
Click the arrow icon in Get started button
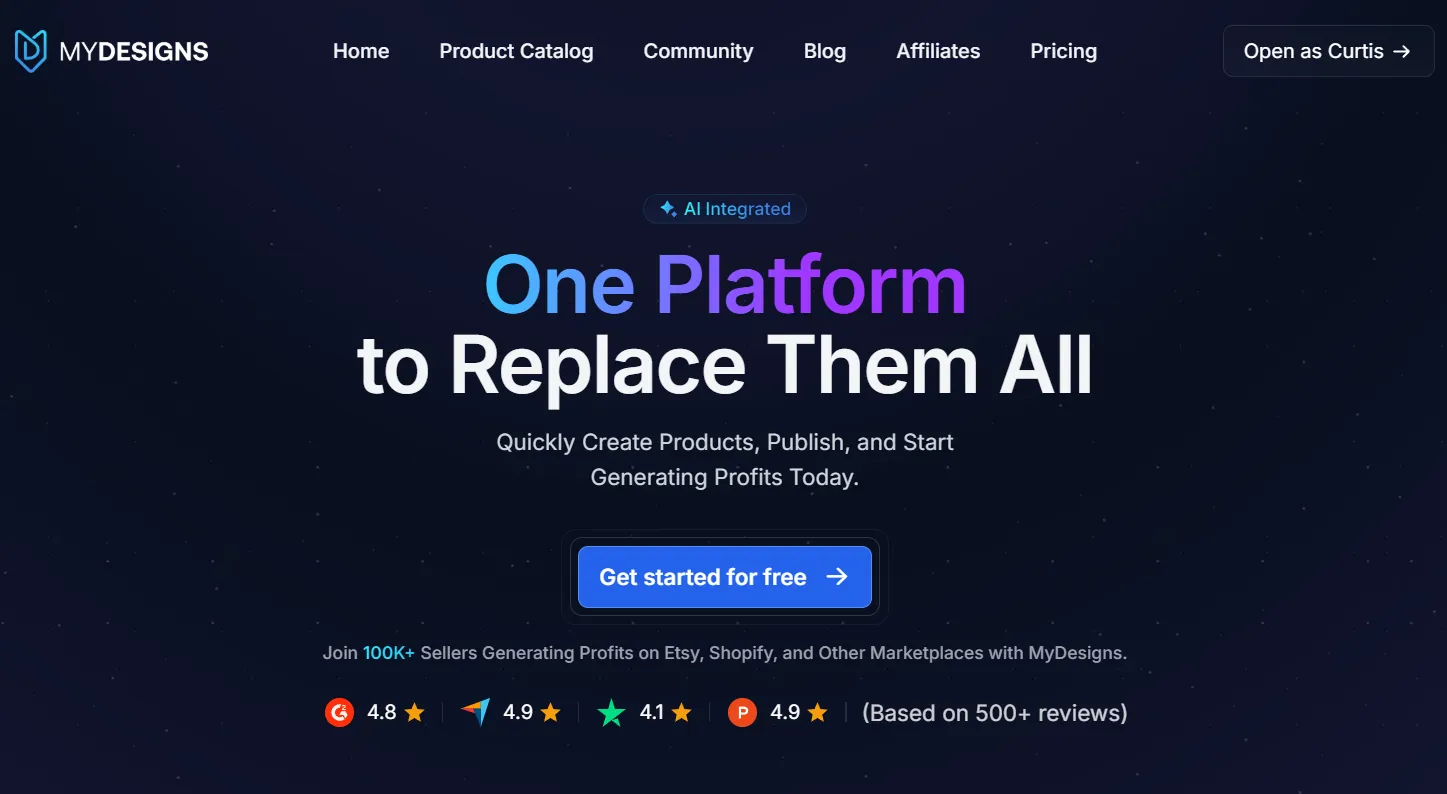(x=837, y=577)
